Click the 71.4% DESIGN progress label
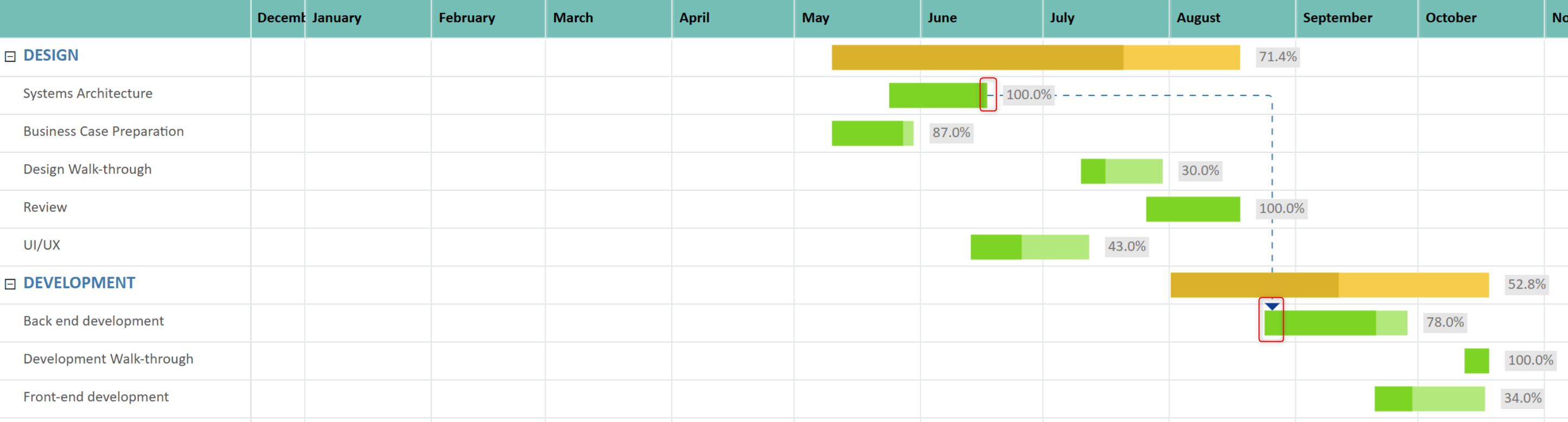This screenshot has width=1568, height=422. pos(1277,56)
